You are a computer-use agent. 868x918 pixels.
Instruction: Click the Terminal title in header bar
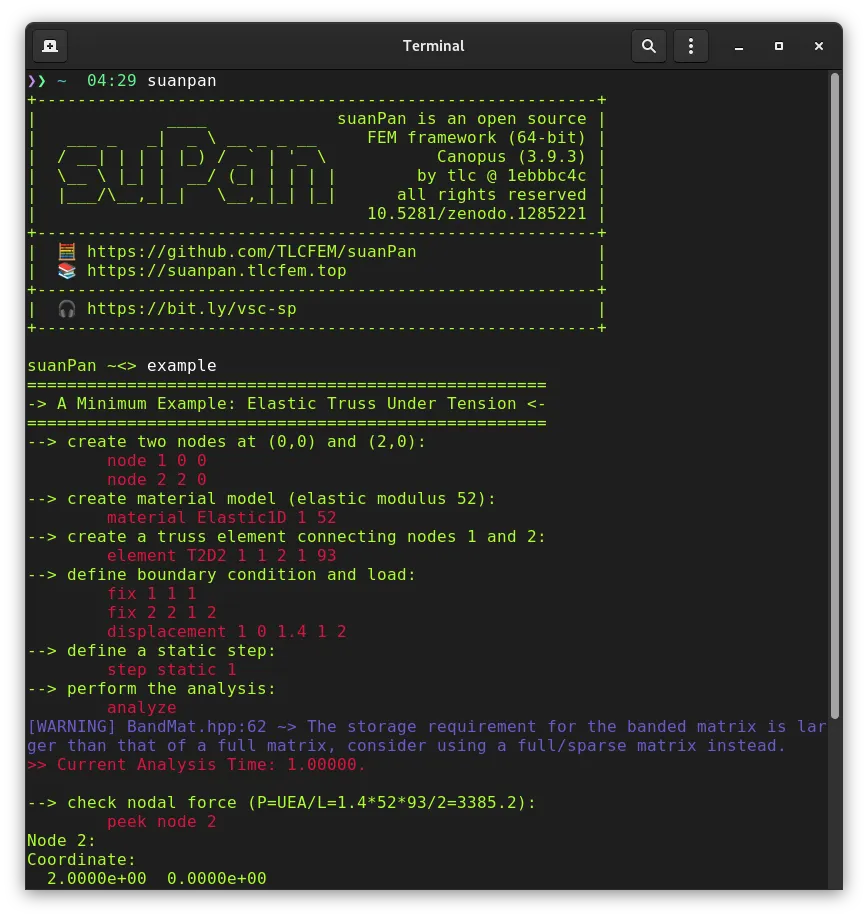click(433, 46)
